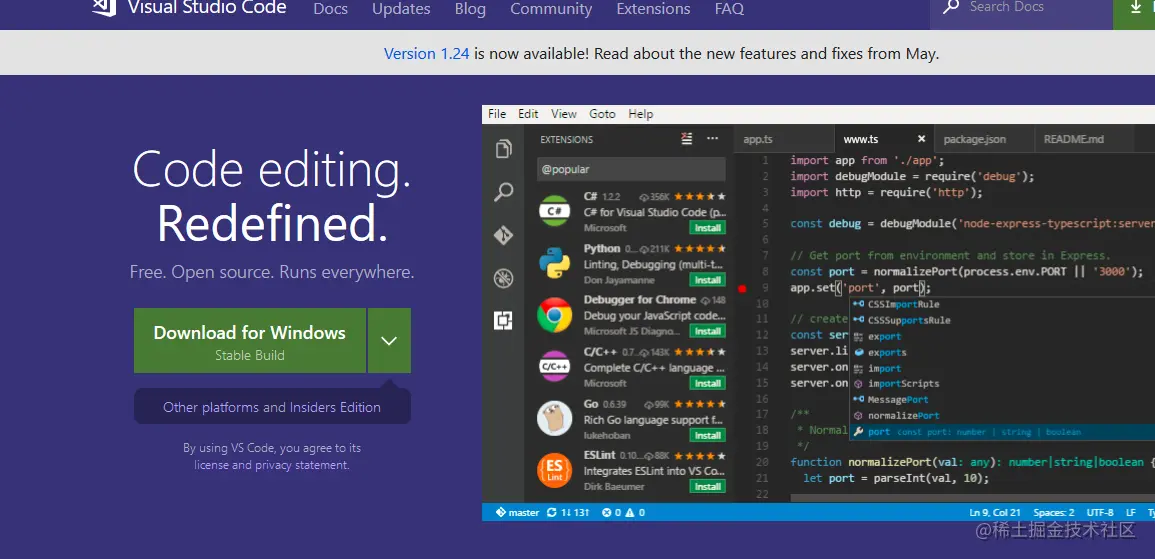Open the Blog navigation item
The height and width of the screenshot is (559, 1155).
[470, 10]
